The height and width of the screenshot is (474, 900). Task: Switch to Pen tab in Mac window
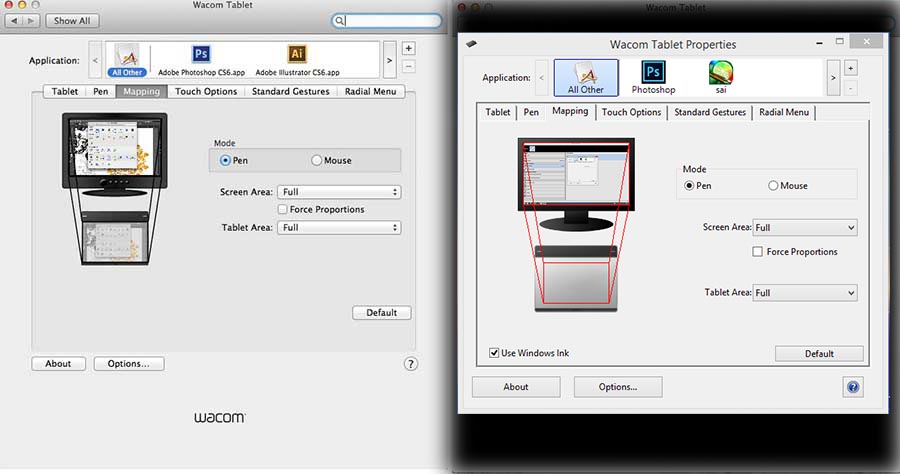point(100,91)
